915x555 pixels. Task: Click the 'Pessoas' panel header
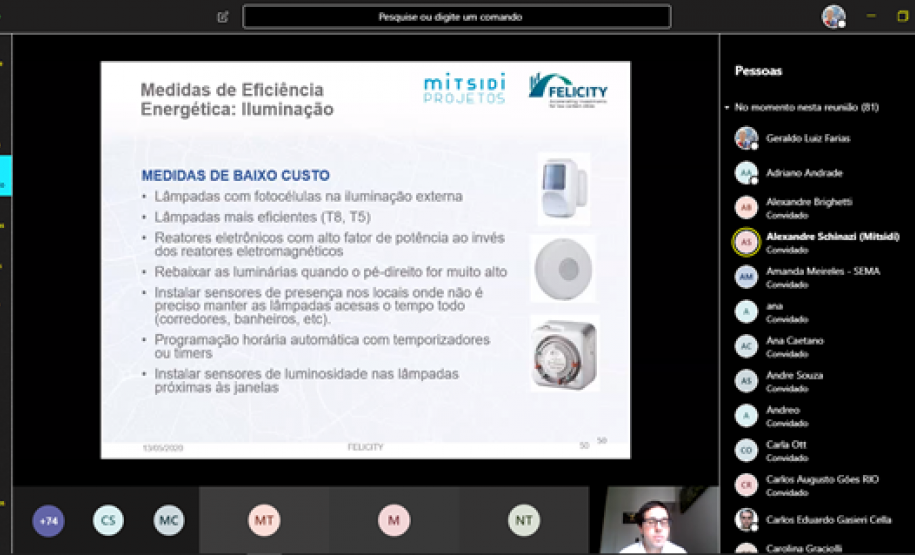tap(758, 71)
